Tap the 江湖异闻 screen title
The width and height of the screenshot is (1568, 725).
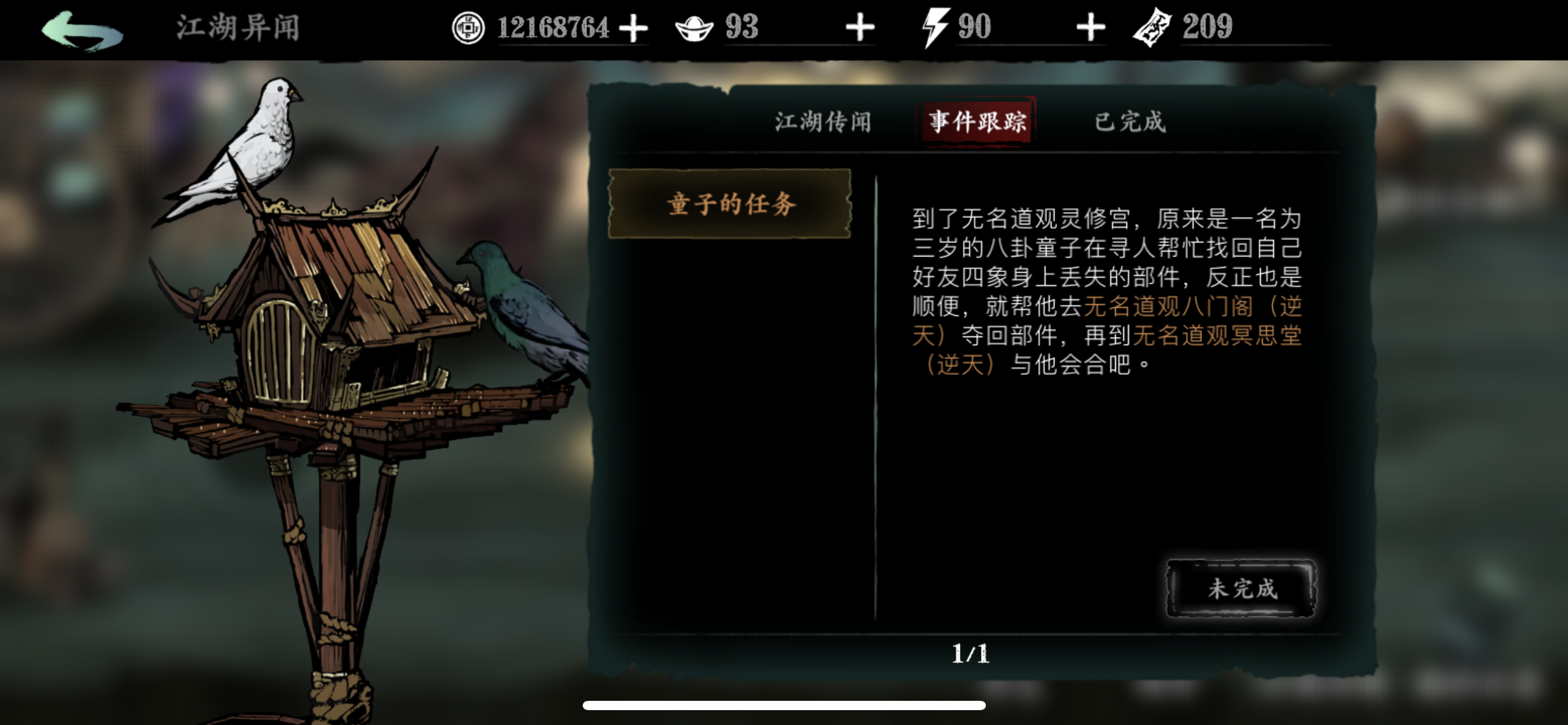[238, 28]
